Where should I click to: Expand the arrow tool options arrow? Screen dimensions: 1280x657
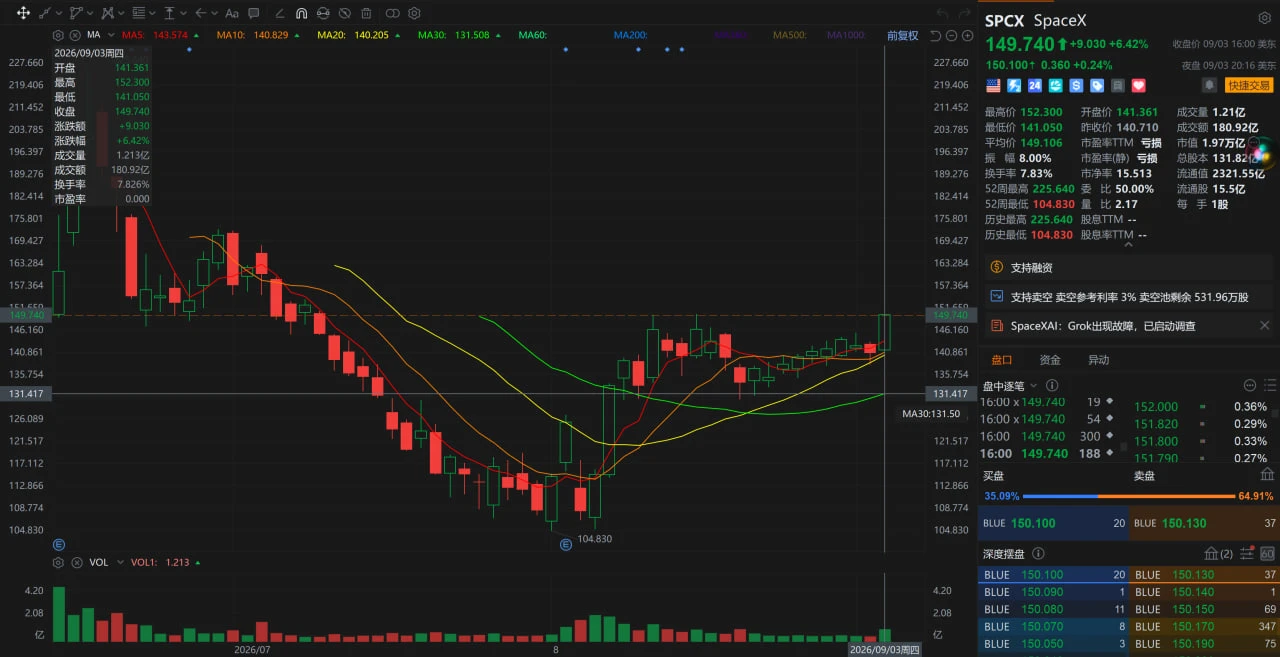point(214,13)
